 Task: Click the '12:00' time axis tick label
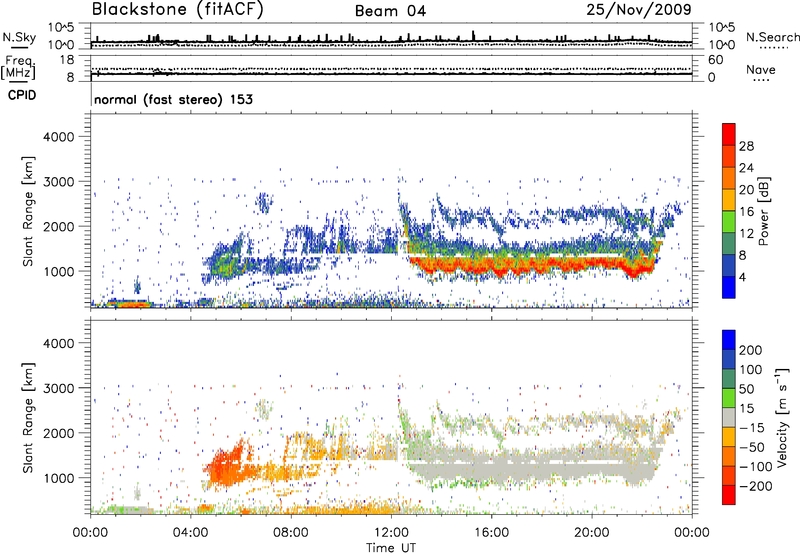(x=391, y=533)
